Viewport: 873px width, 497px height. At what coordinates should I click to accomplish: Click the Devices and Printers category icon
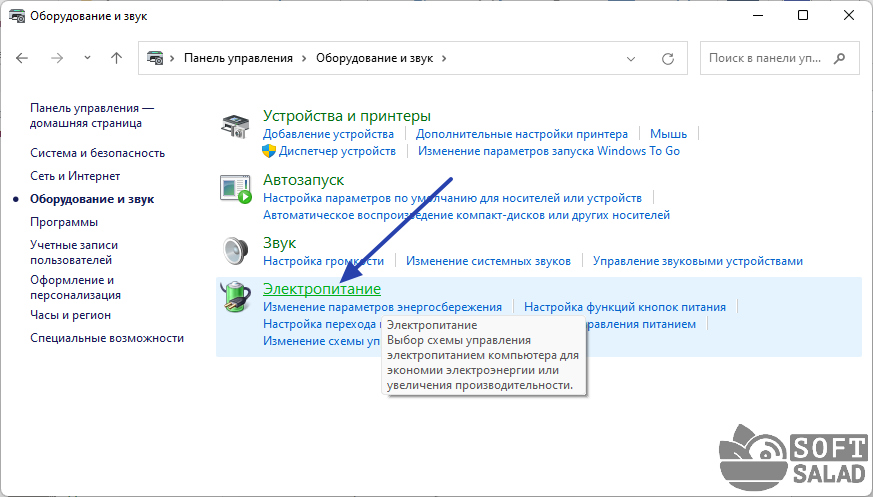click(236, 126)
